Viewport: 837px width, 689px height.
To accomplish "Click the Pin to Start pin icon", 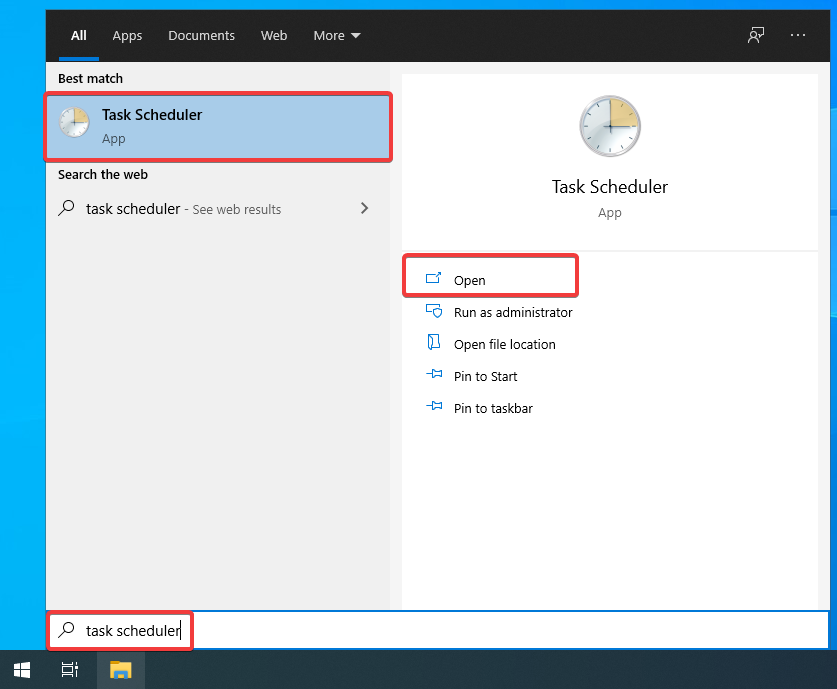I will [x=434, y=374].
